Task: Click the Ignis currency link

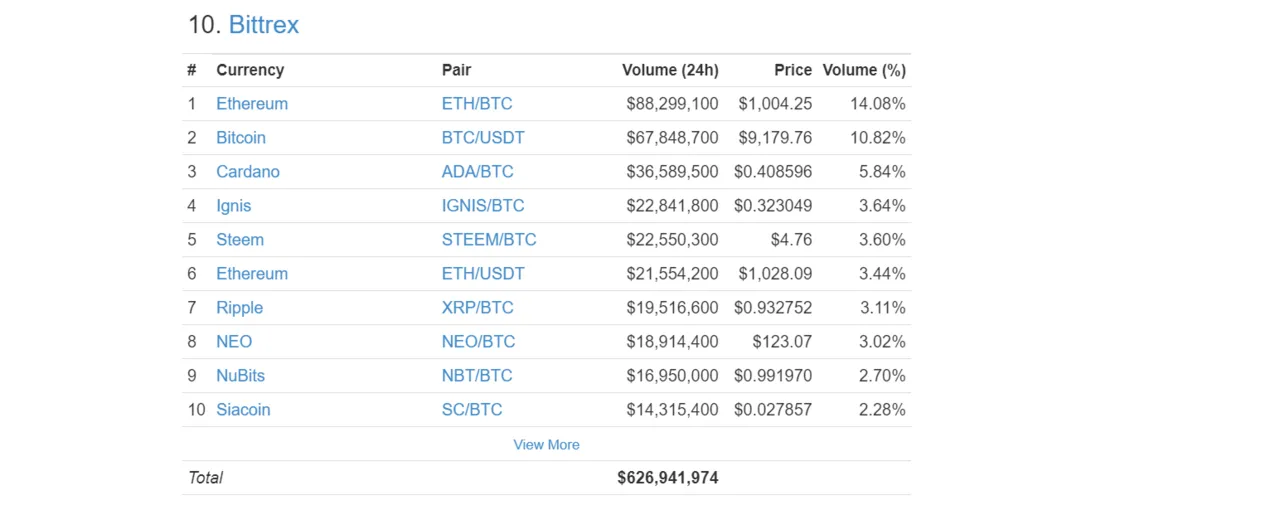Action: click(x=234, y=206)
